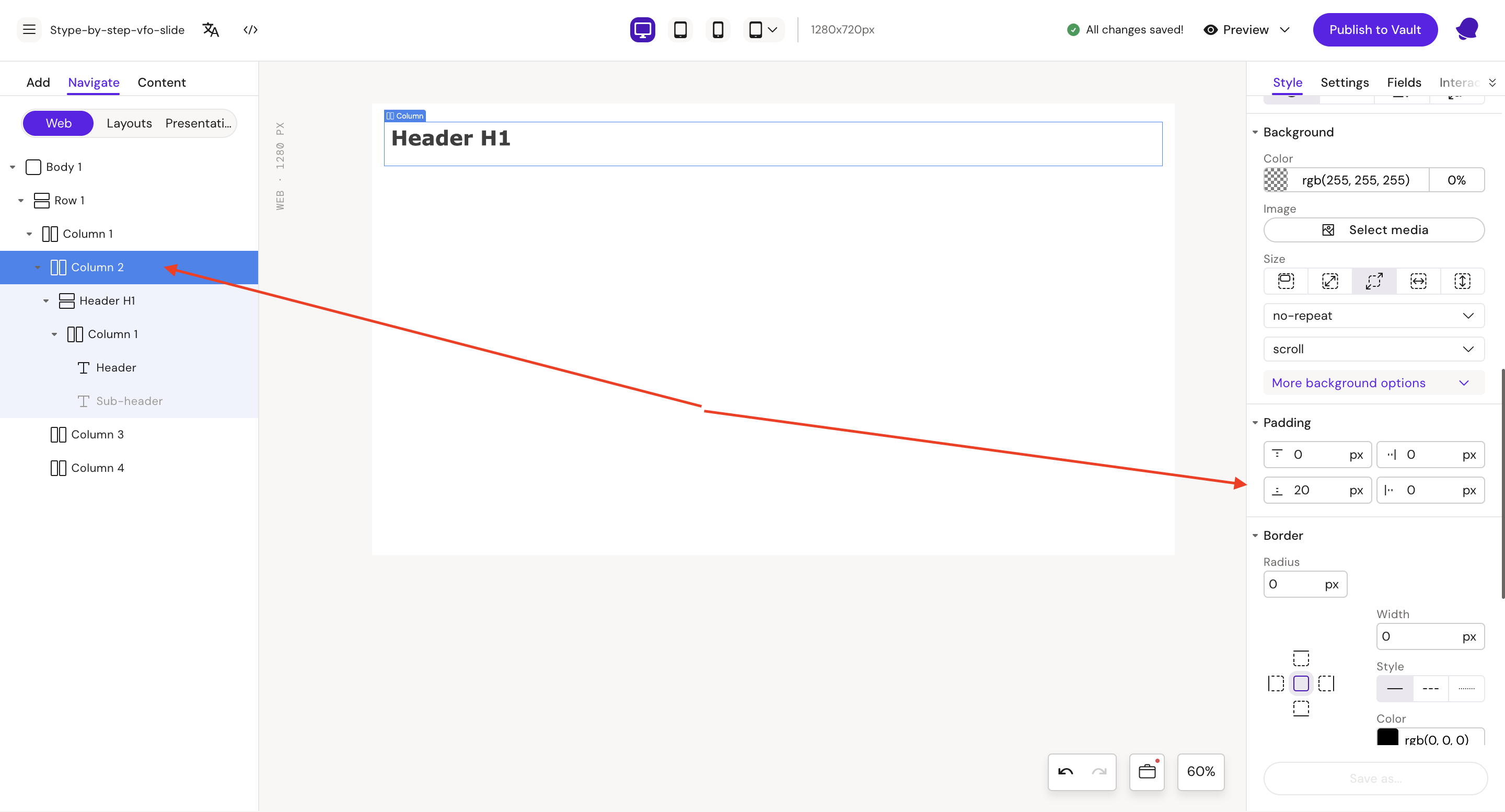
Task: Switch to desktop device view
Action: pos(643,30)
